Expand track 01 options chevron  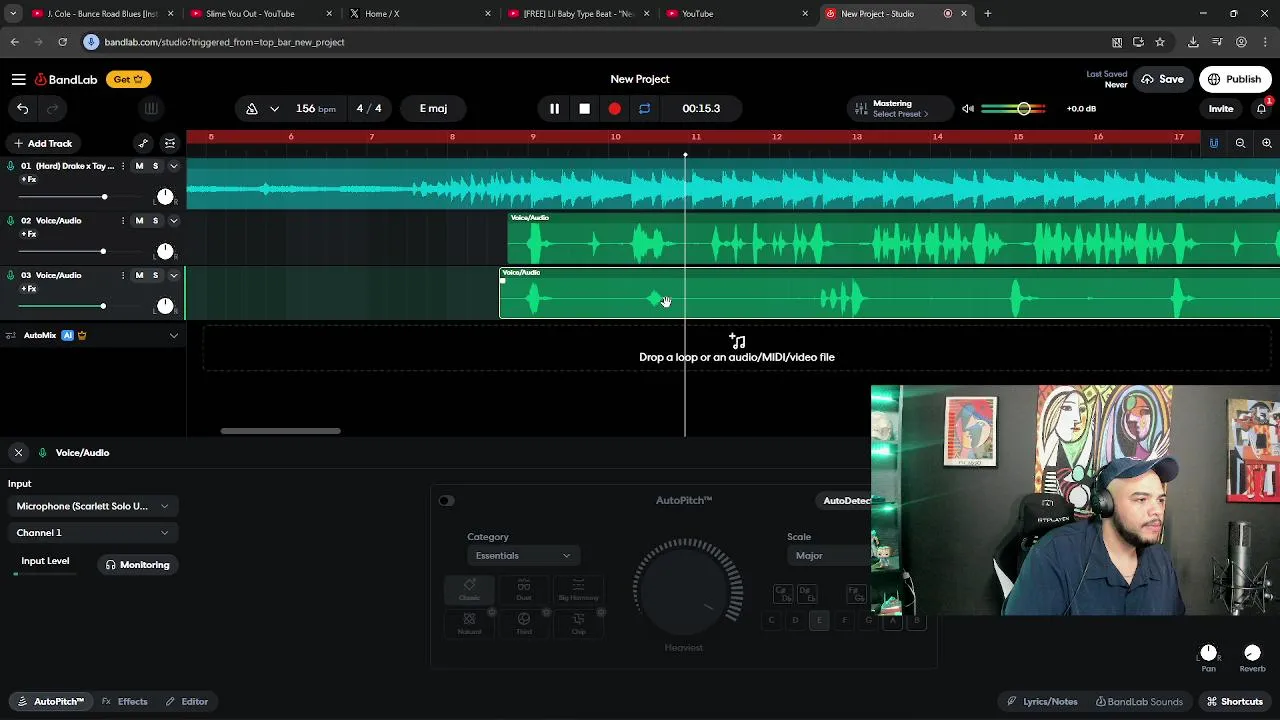click(x=173, y=166)
